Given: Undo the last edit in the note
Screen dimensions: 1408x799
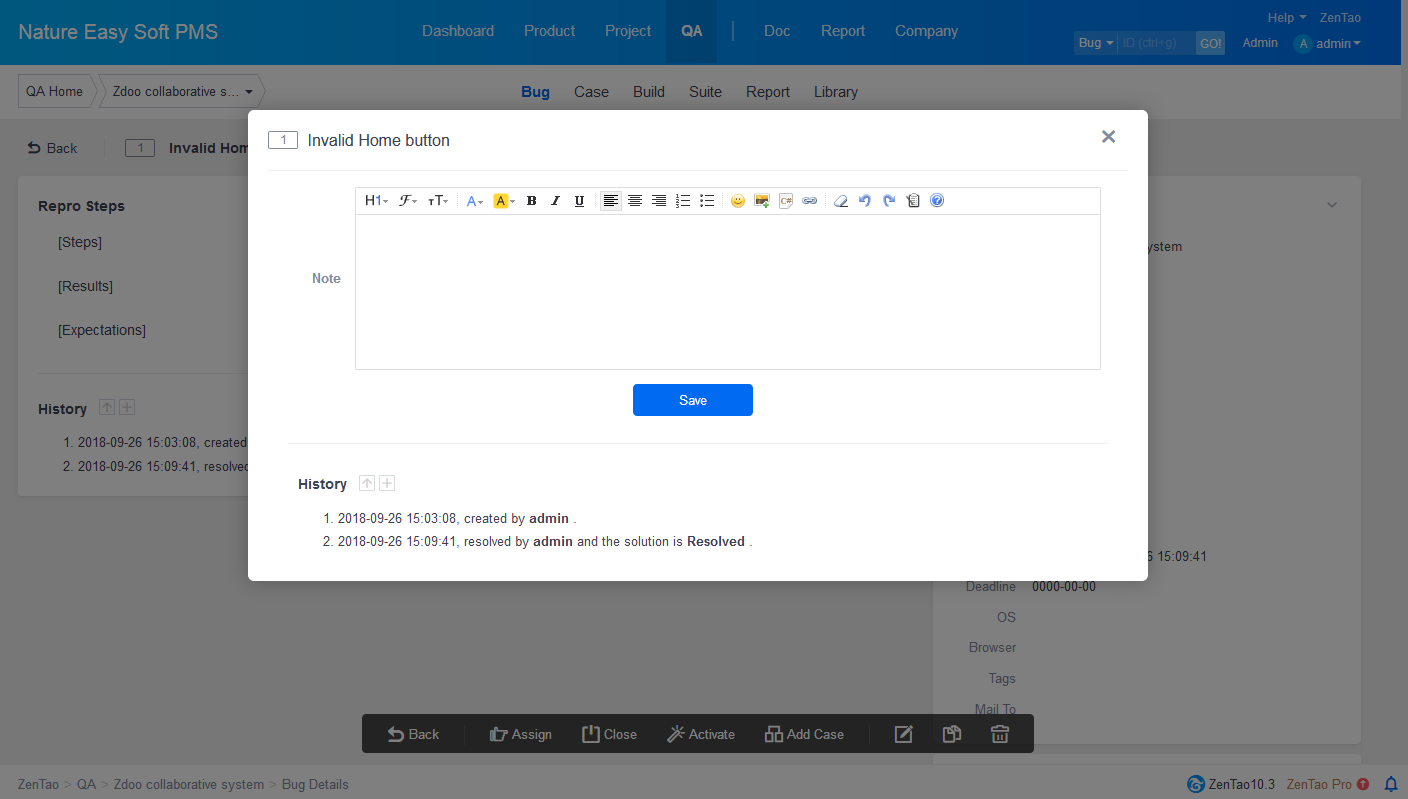Looking at the screenshot, I should pos(865,201).
